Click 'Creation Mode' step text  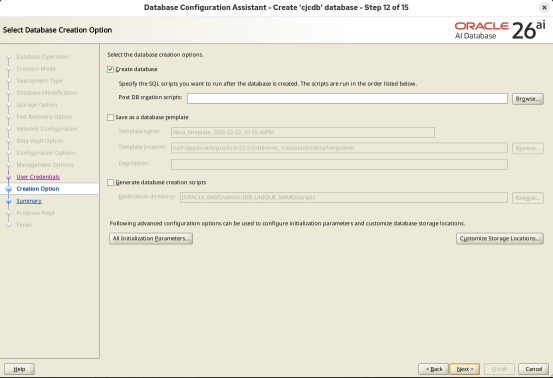36,69
